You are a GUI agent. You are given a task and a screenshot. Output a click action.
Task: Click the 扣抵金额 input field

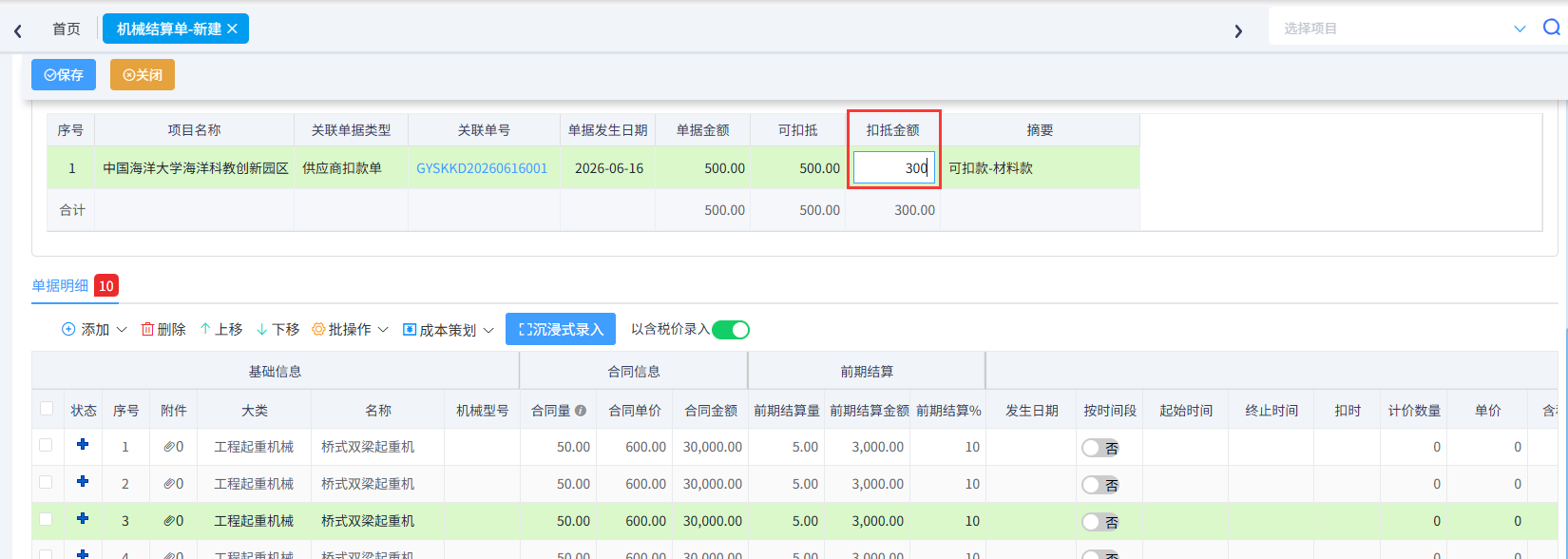pos(894,168)
